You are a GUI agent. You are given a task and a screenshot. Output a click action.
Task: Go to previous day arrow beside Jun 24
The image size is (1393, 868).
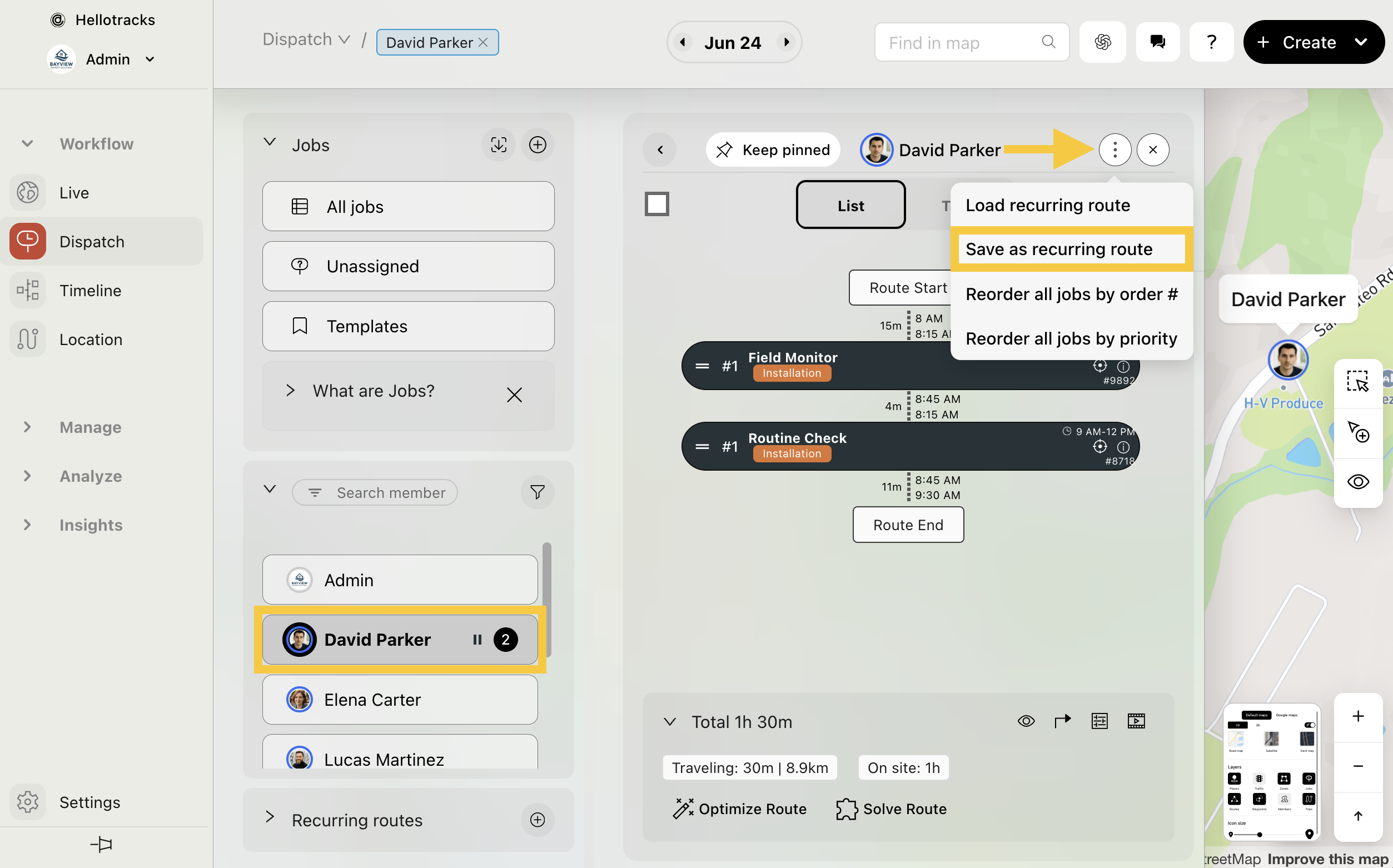[x=682, y=42]
